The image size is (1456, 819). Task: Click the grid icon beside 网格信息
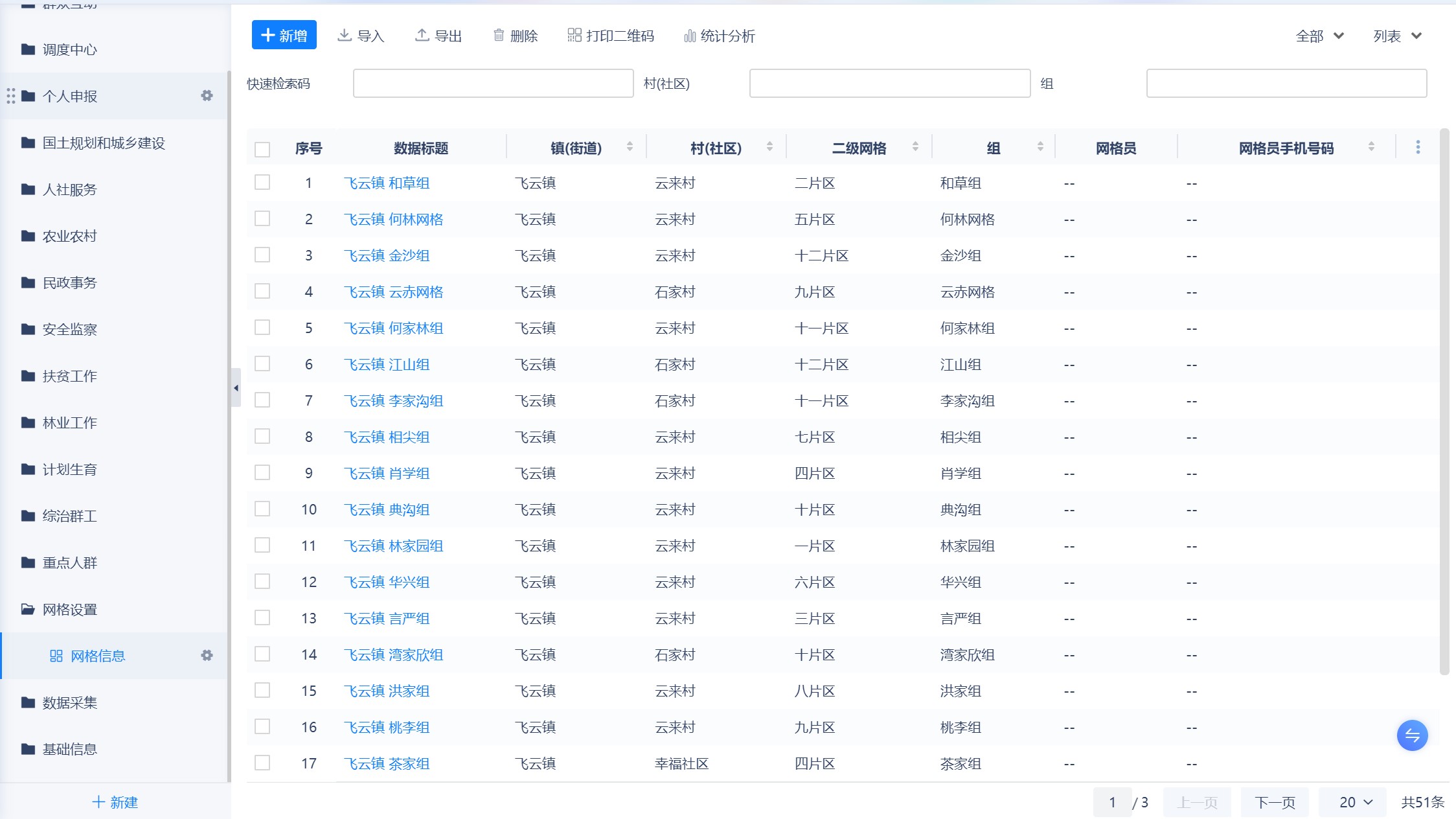point(56,656)
